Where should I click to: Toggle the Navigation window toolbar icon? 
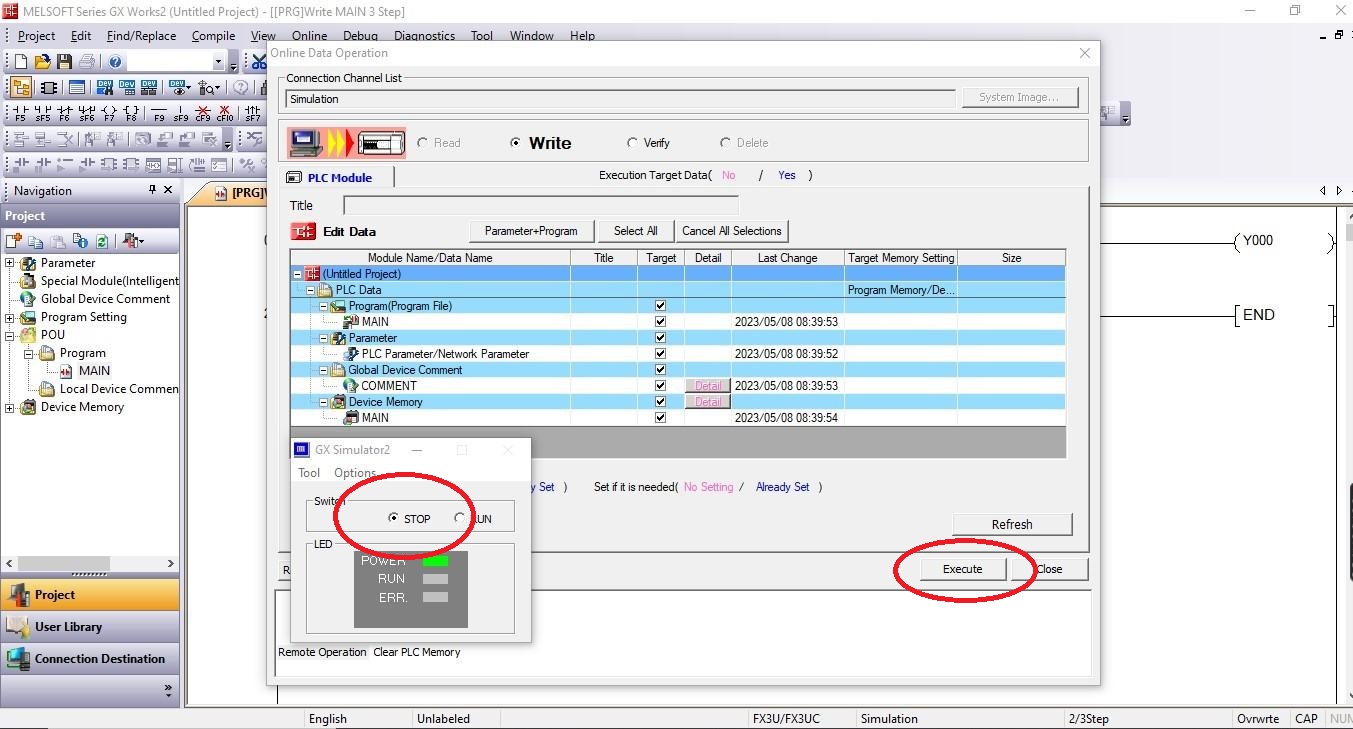pos(20,88)
